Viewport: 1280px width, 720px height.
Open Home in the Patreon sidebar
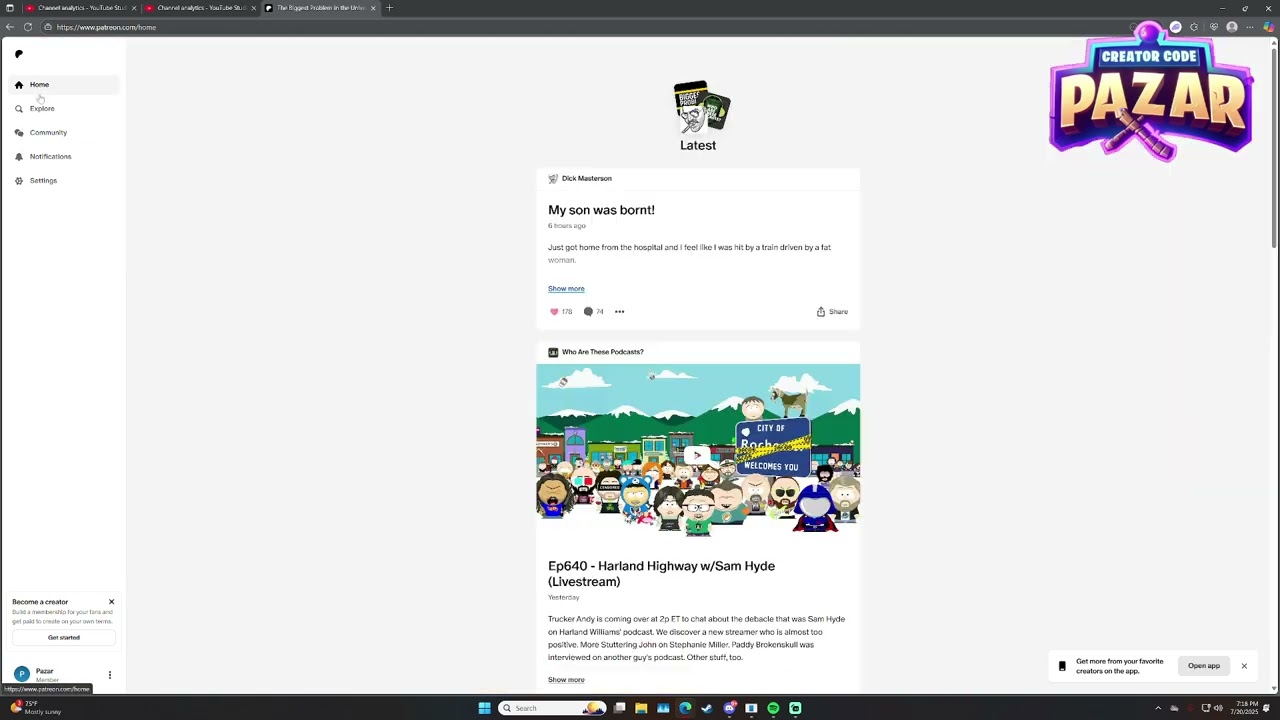pyautogui.click(x=64, y=85)
